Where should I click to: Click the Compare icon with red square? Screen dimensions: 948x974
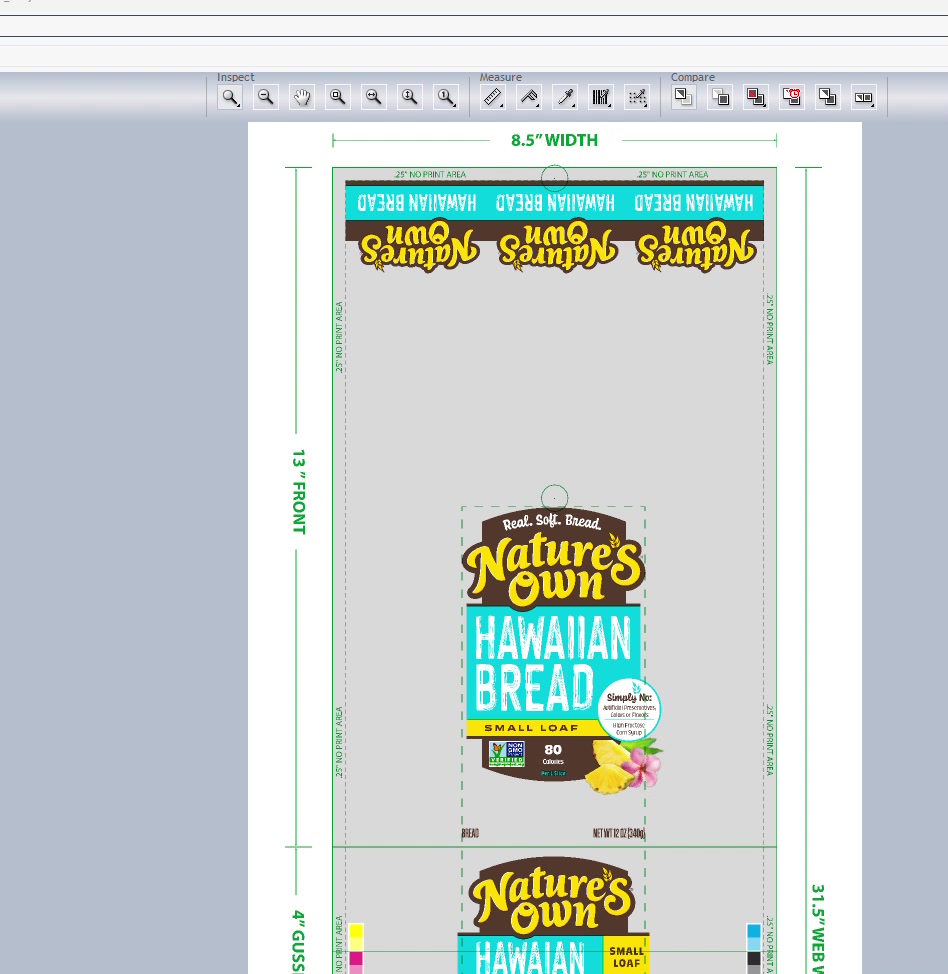point(756,97)
